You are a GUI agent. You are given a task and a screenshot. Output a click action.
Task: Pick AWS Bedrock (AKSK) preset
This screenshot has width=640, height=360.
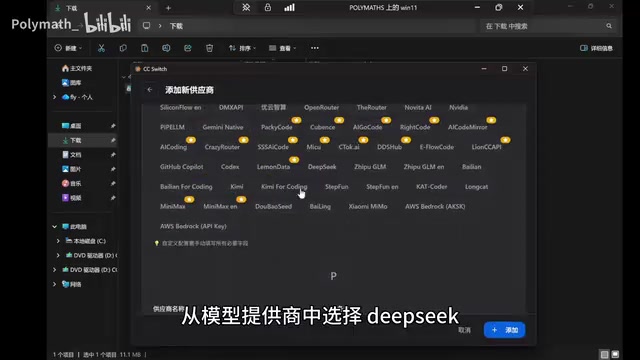435,207
